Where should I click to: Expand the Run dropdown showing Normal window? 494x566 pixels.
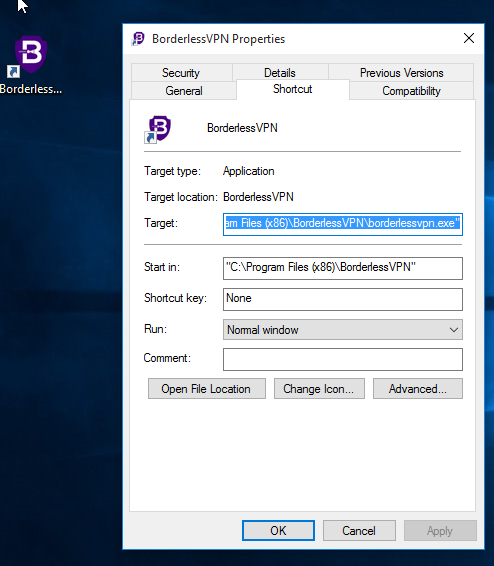click(x=342, y=330)
